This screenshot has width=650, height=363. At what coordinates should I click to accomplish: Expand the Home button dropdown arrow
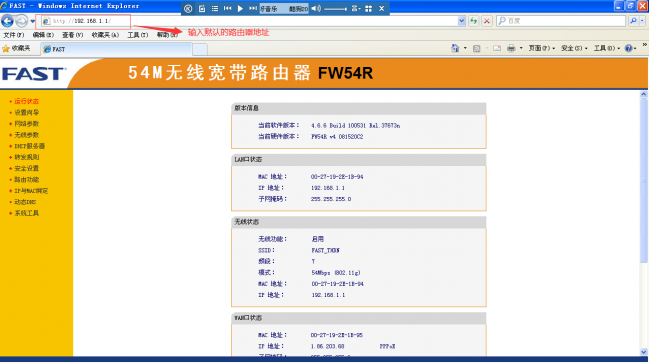click(465, 48)
